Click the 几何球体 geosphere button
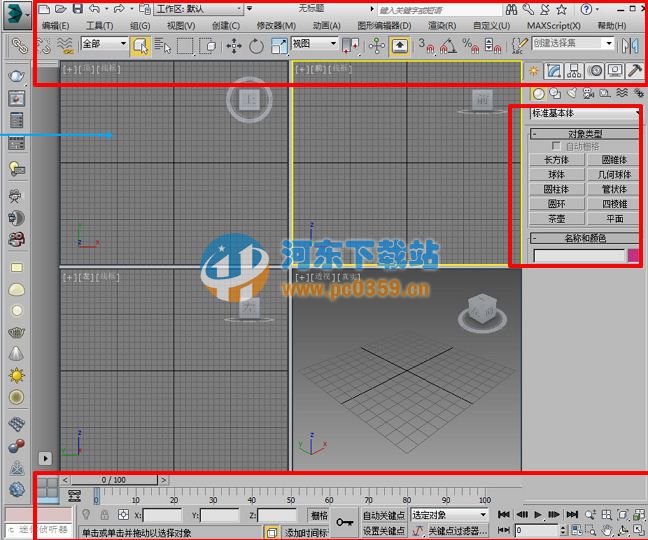 [x=614, y=174]
